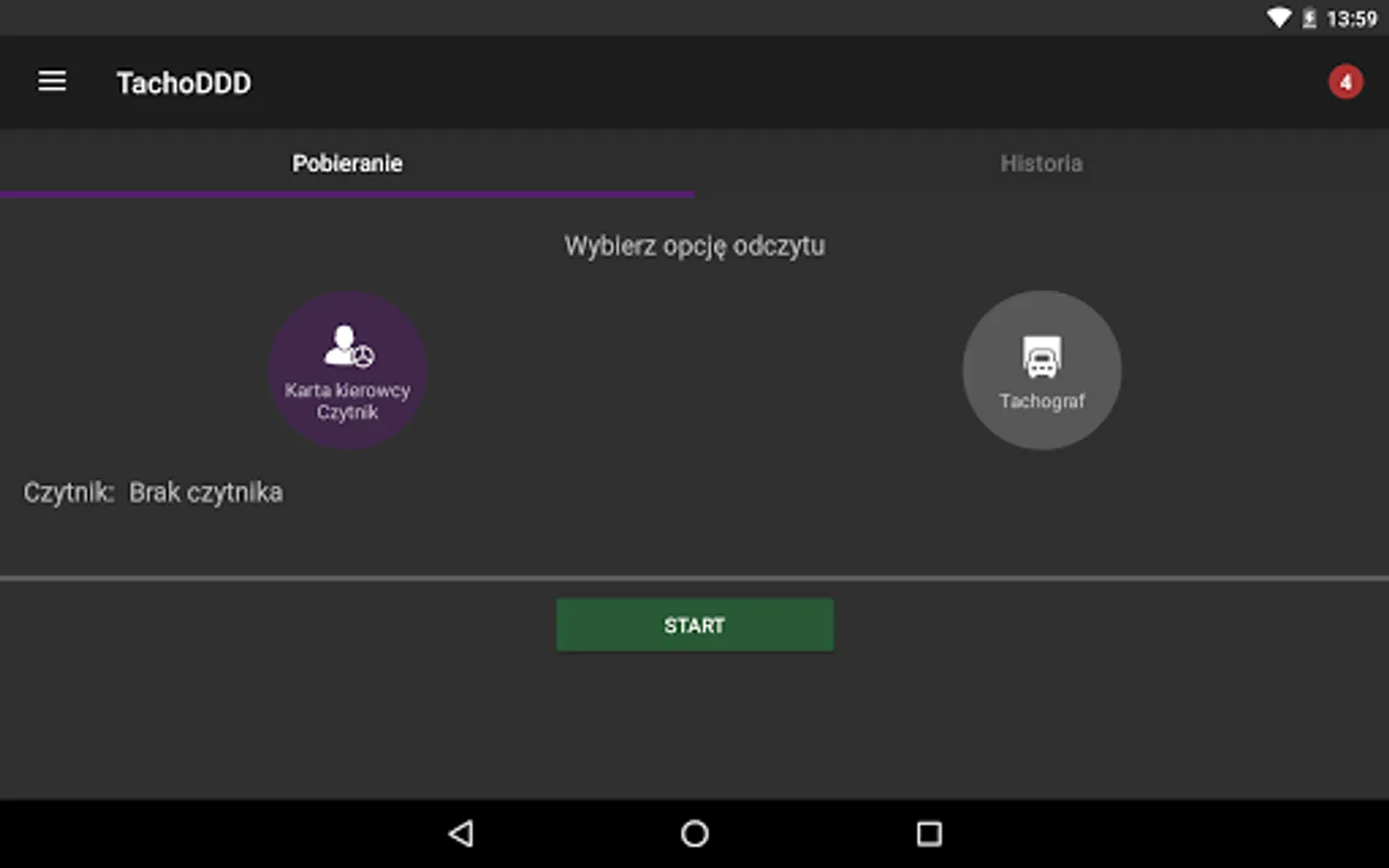The width and height of the screenshot is (1389, 868).
Task: Tap the 'Czytnik:' label
Action: 68,493
